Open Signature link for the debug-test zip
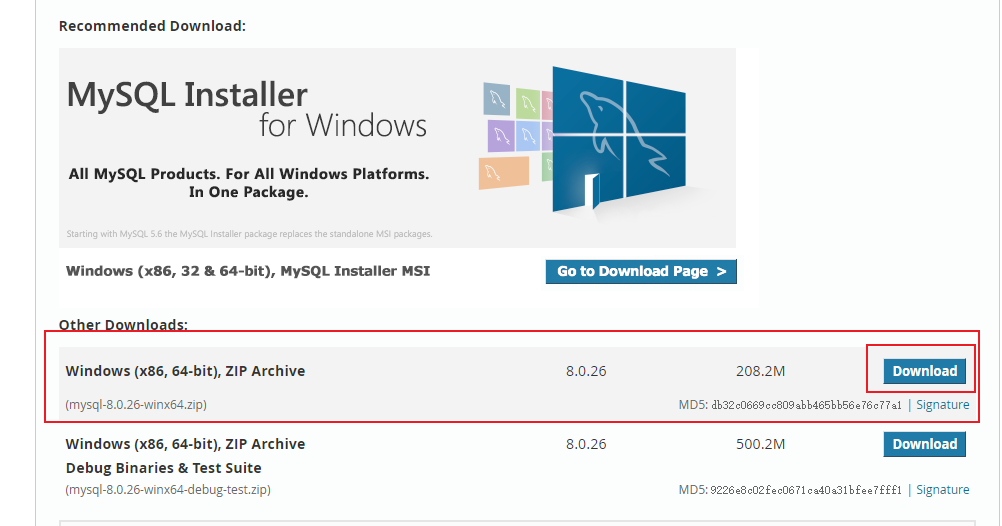This screenshot has height=526, width=1002. [x=943, y=490]
